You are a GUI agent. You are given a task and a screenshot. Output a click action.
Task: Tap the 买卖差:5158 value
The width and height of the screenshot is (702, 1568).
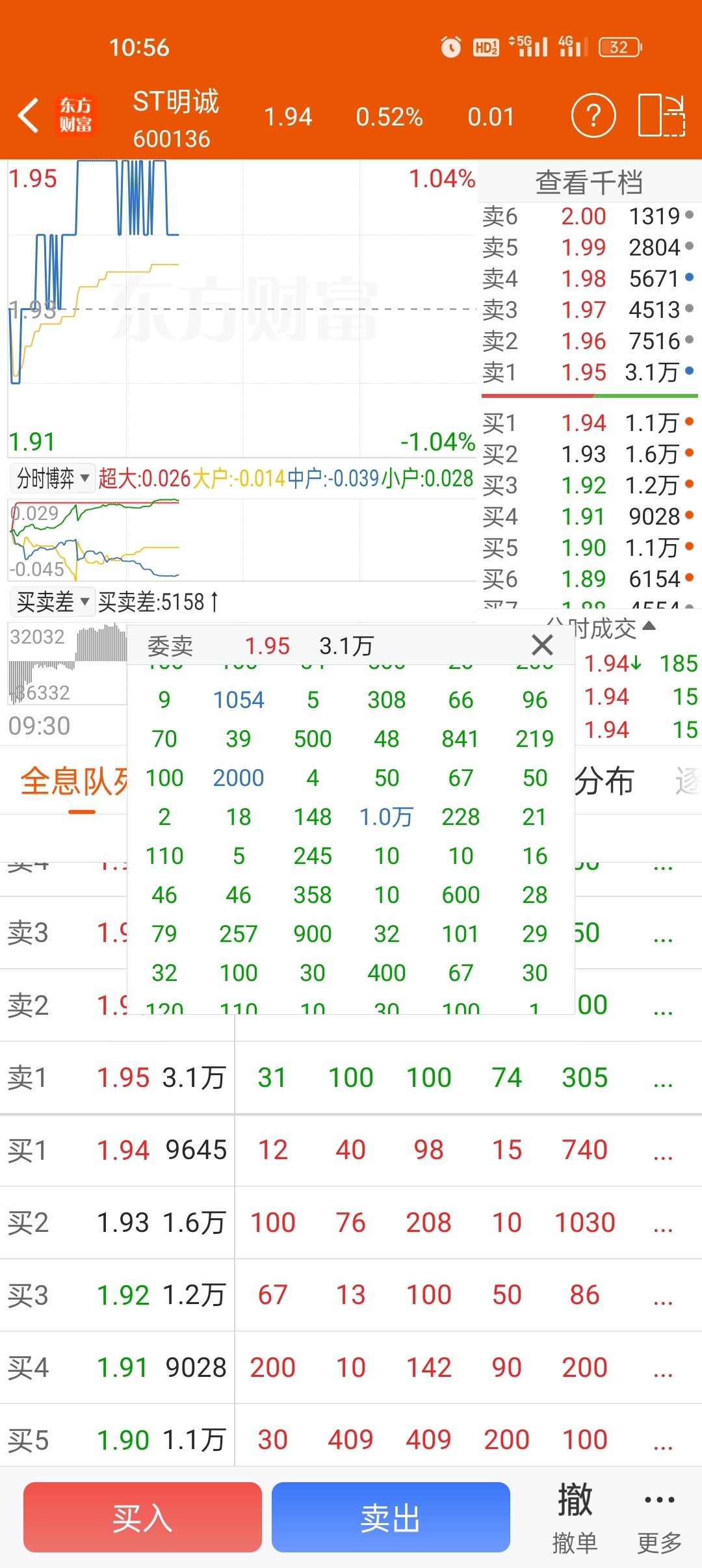pos(159,602)
